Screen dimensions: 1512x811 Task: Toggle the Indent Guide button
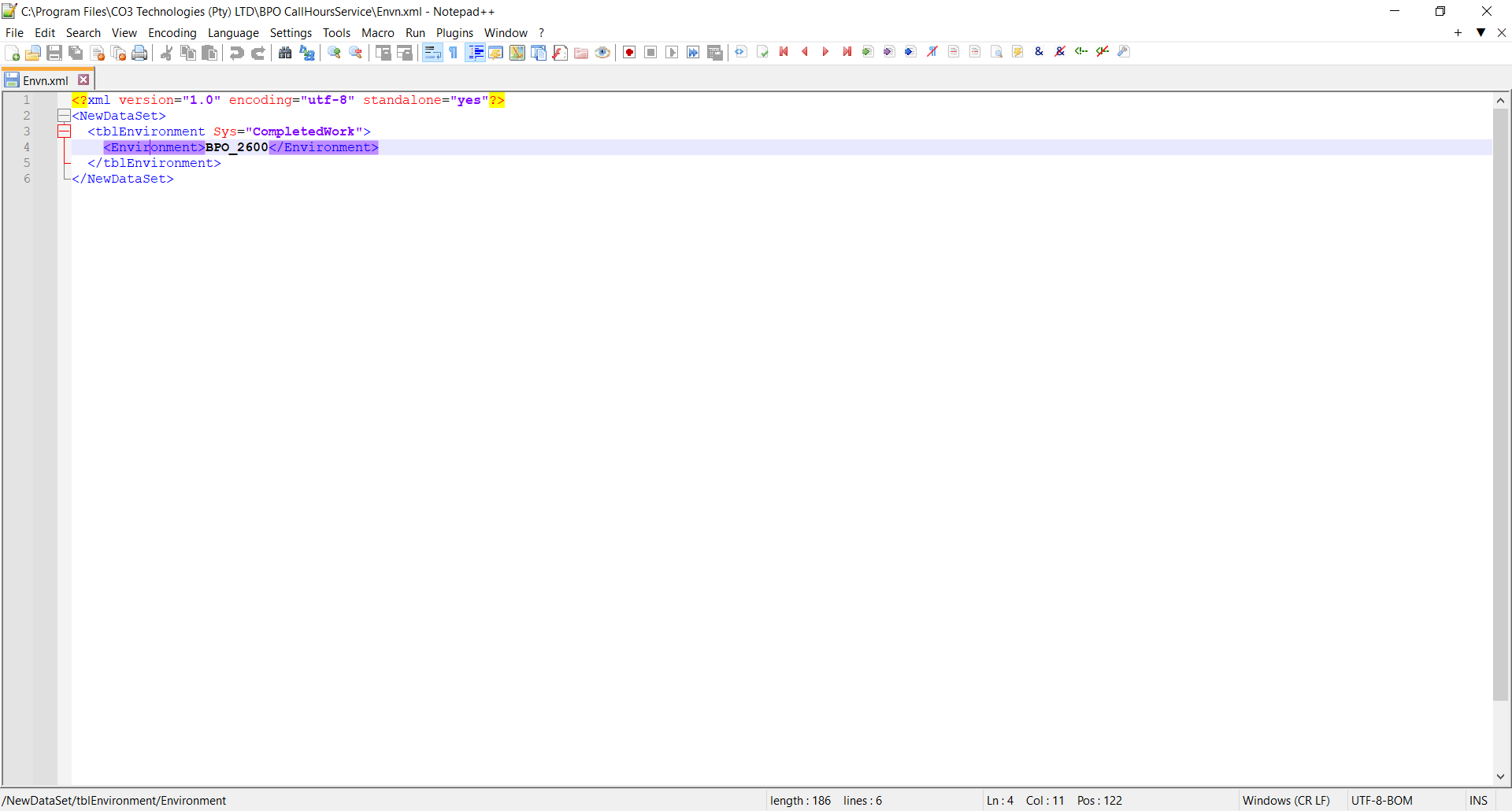pyautogui.click(x=476, y=53)
